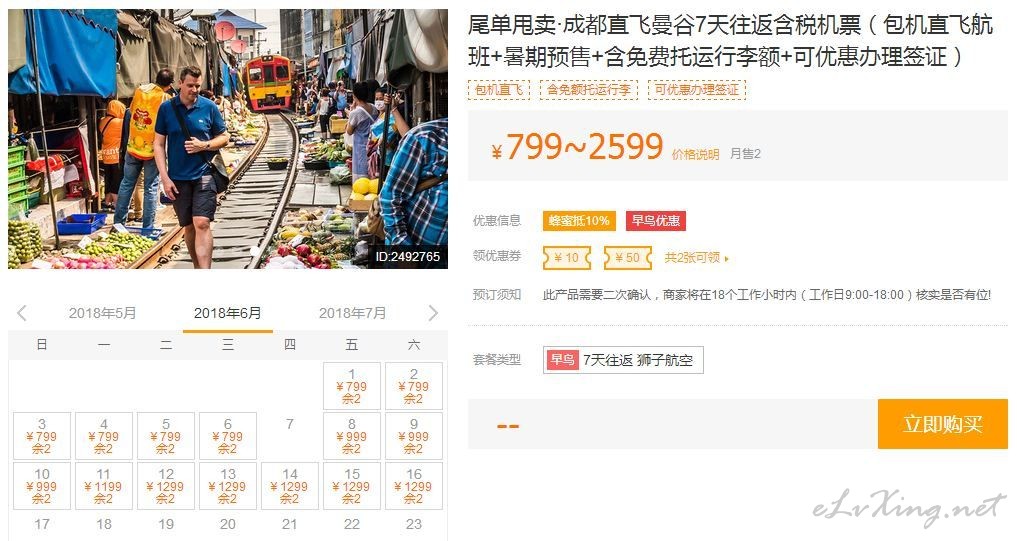Expand 共2张可领 coupon list
Viewport: 1017px width, 541px height.
pos(696,258)
